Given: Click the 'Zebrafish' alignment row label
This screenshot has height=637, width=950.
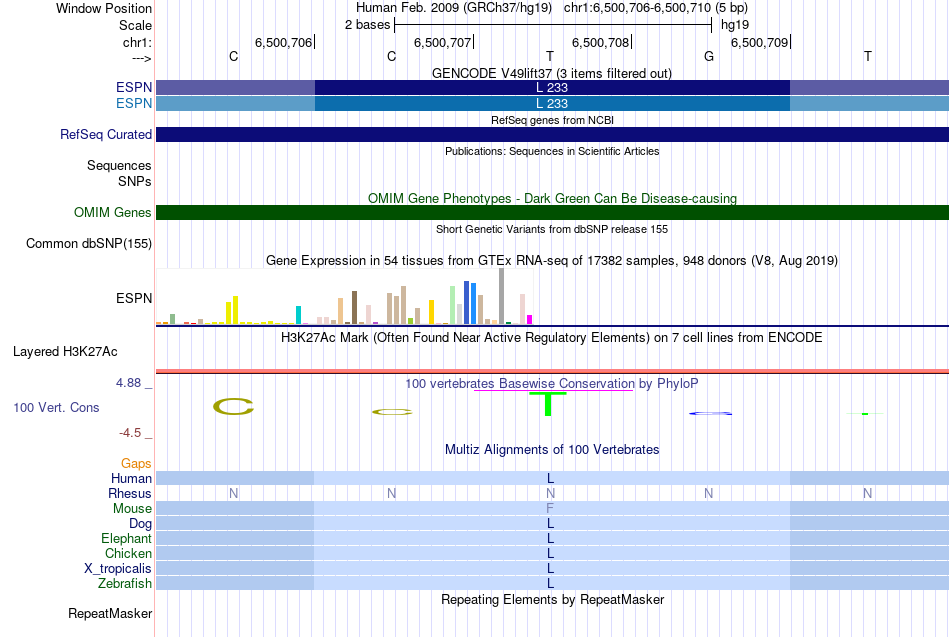Looking at the screenshot, I should (x=125, y=583).
